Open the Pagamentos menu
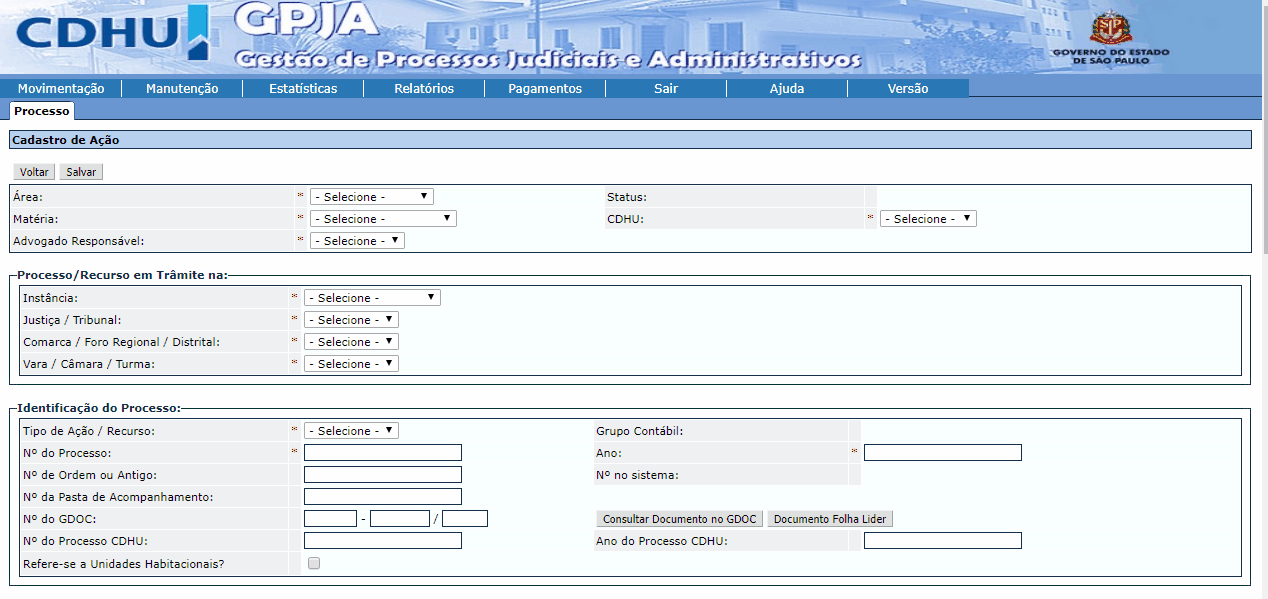This screenshot has width=1268, height=599. point(545,88)
